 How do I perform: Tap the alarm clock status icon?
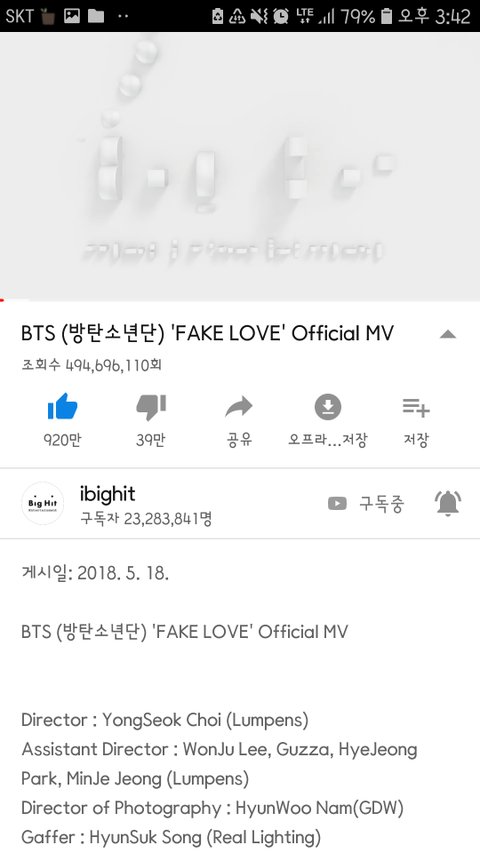pyautogui.click(x=281, y=16)
